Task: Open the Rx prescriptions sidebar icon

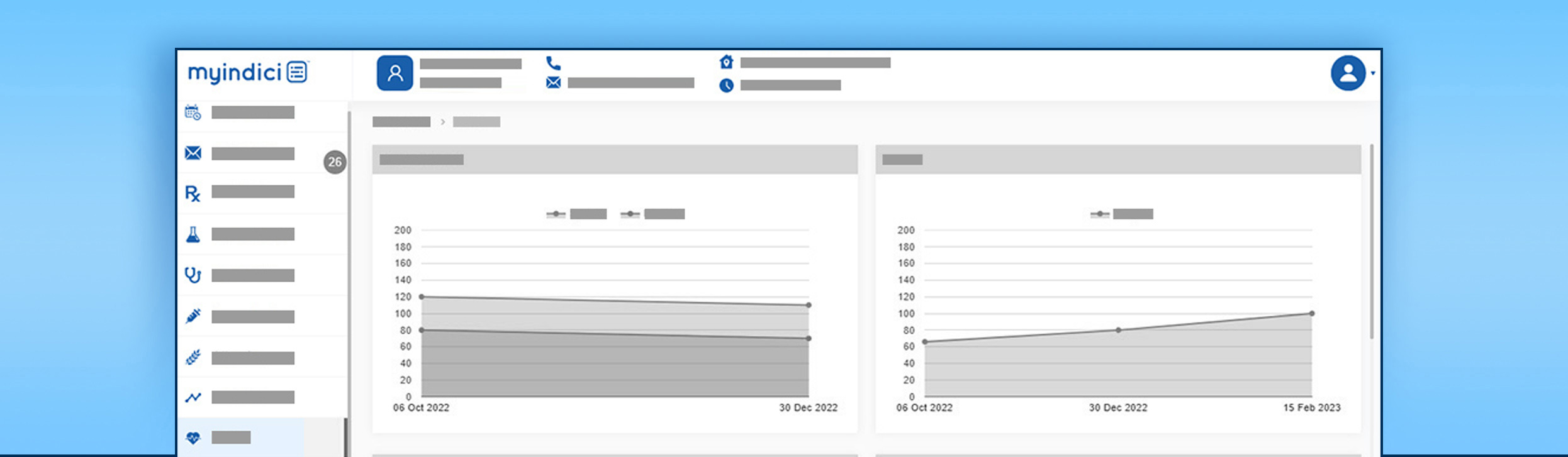Action: tap(193, 194)
